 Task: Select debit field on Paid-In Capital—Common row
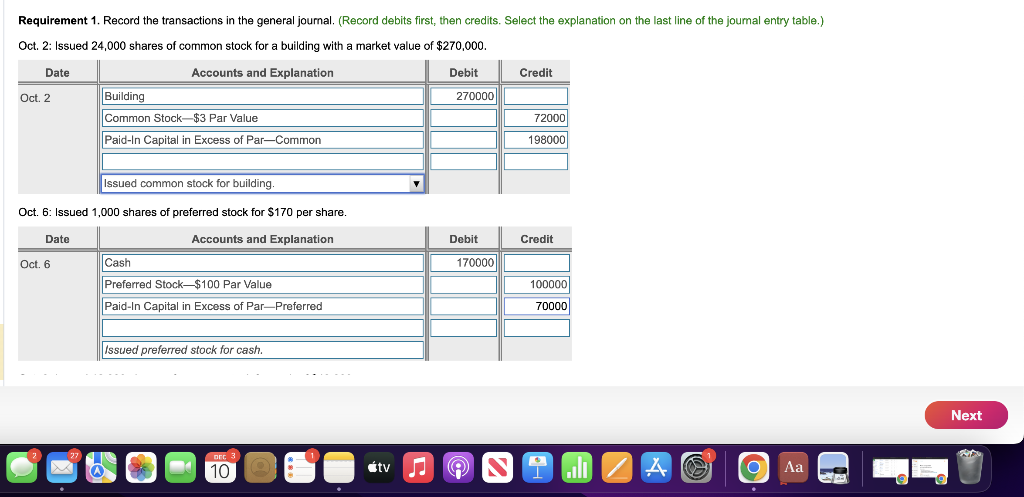(463, 140)
